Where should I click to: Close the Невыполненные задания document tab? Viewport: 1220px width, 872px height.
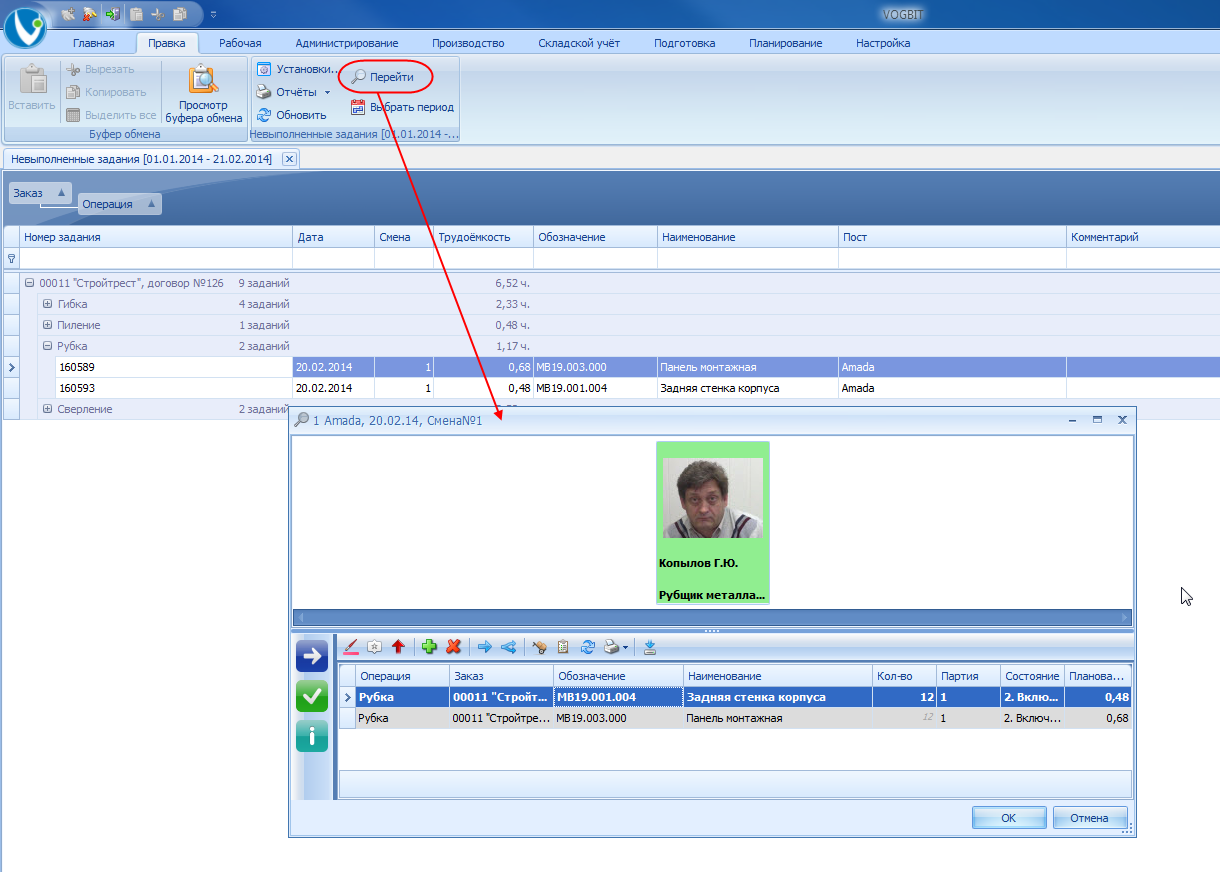(x=289, y=159)
